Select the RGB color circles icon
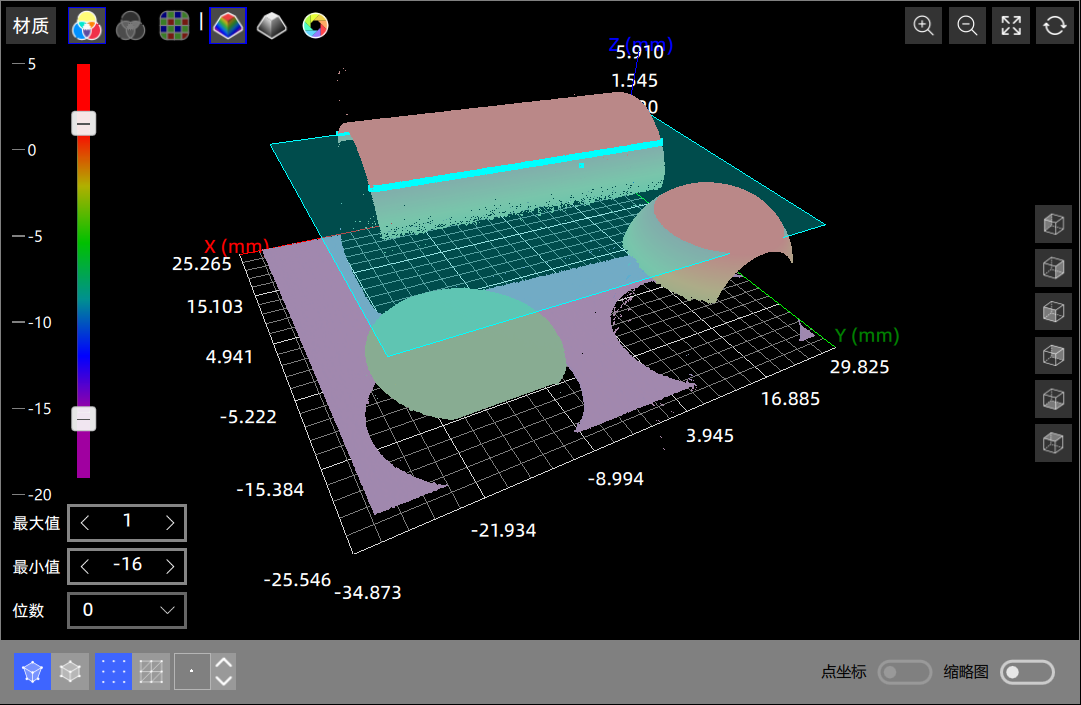1081x705 pixels. [x=86, y=26]
